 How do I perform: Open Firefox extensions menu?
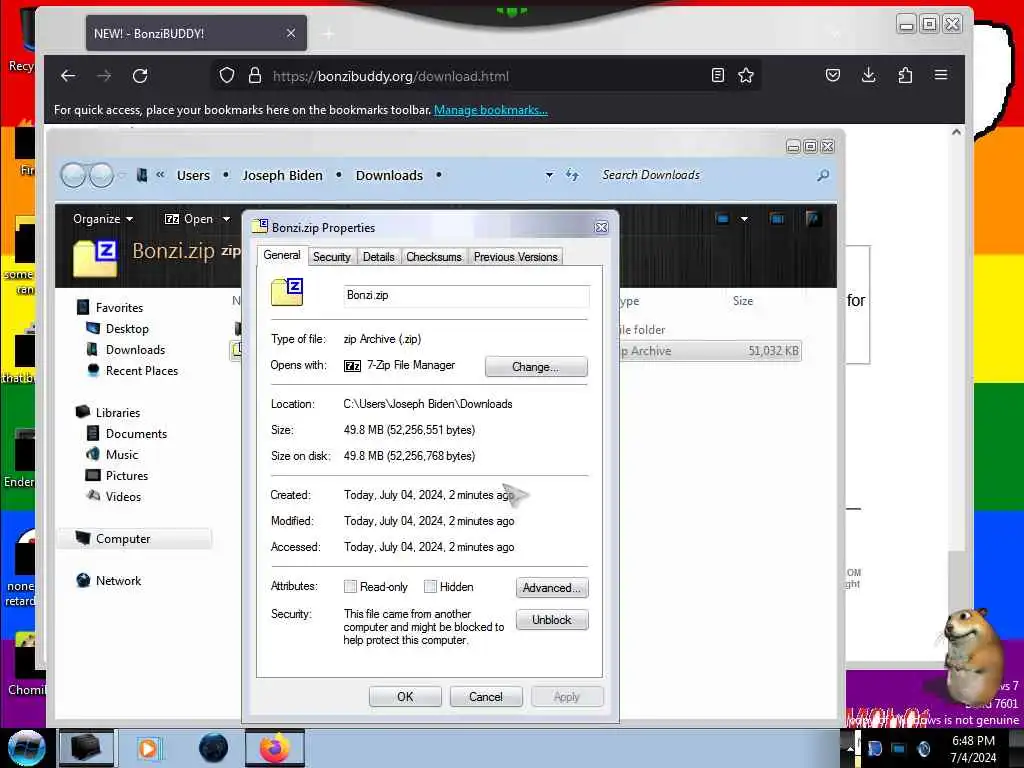point(905,75)
